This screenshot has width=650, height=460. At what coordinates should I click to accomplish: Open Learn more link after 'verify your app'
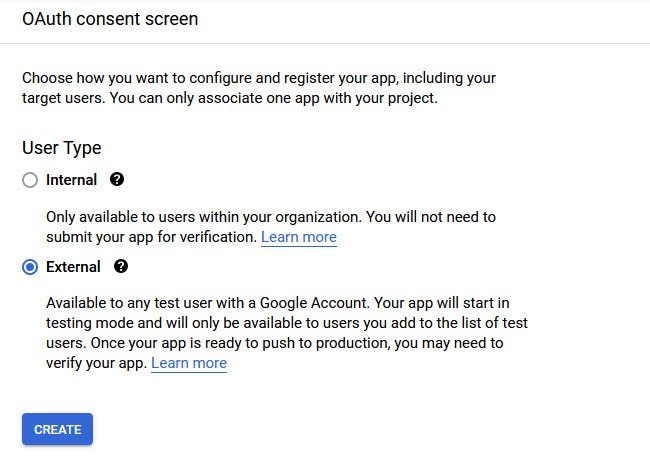(189, 363)
